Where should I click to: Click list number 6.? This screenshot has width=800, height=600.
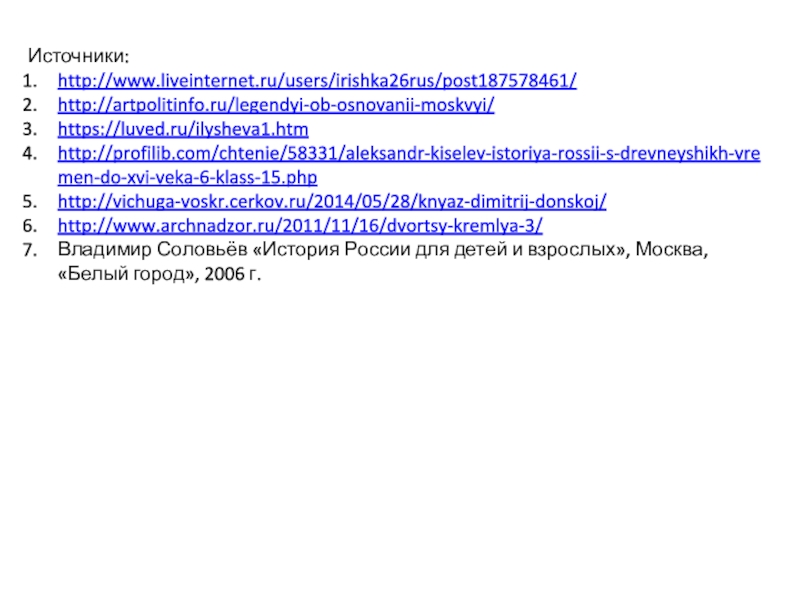click(29, 226)
